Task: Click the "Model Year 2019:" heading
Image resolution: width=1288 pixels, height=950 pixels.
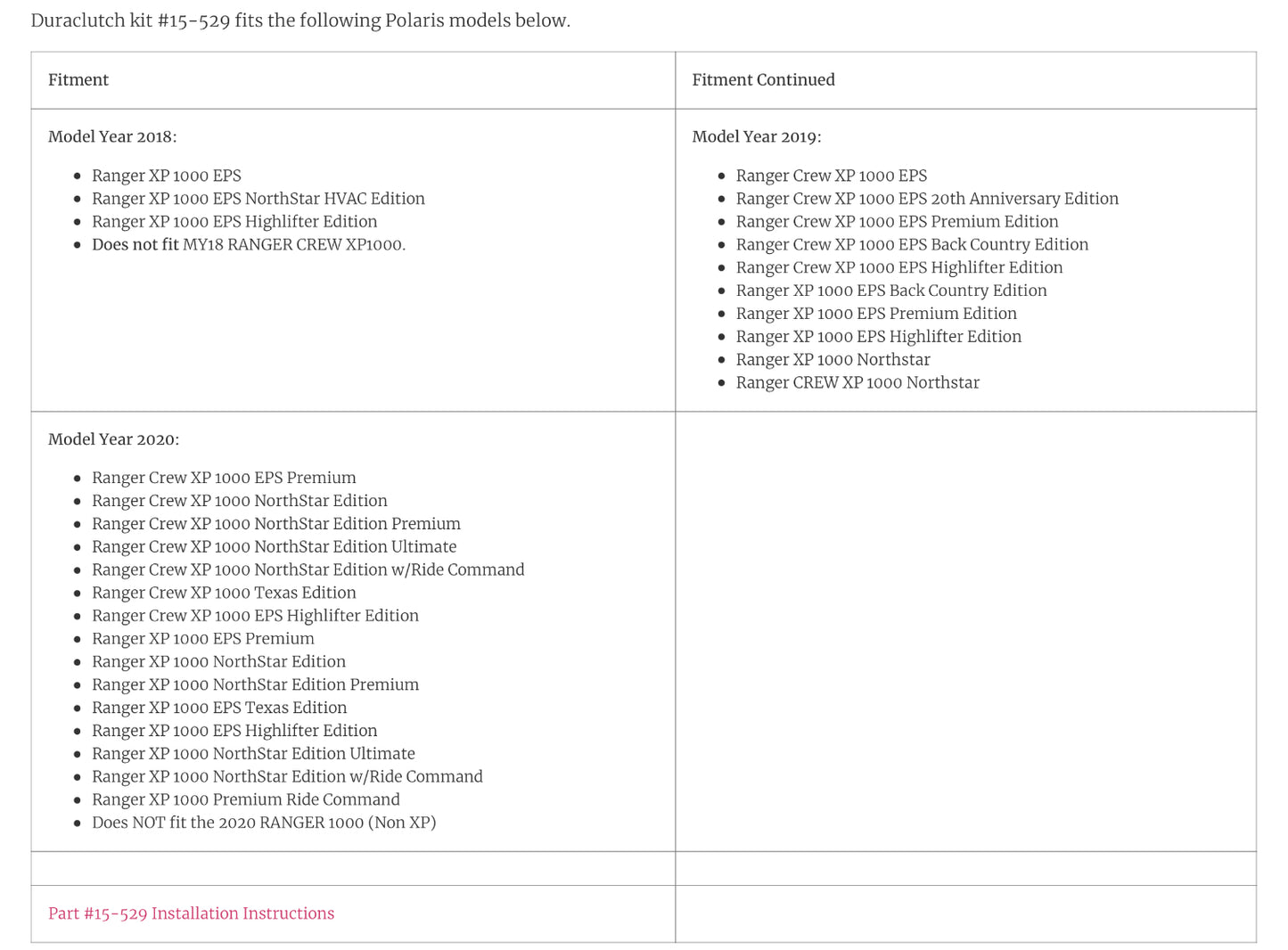Action: 756,136
